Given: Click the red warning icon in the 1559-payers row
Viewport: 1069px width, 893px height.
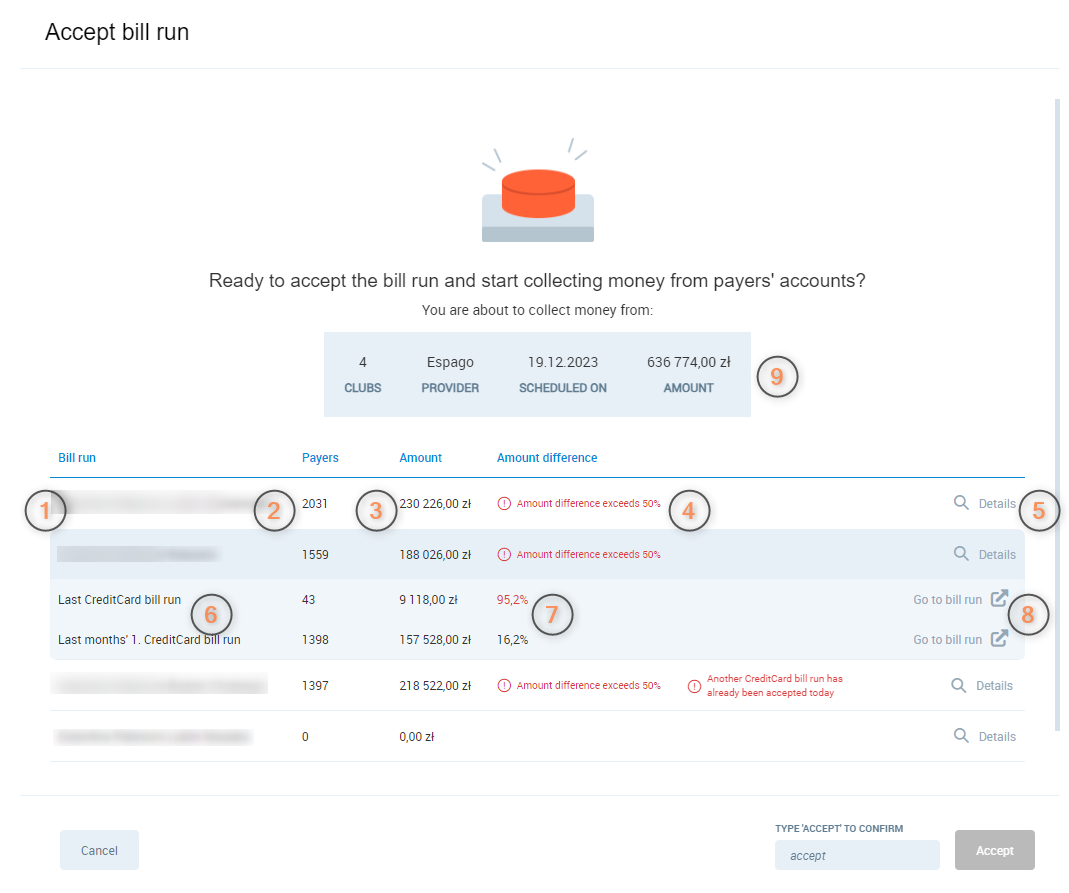Looking at the screenshot, I should pos(504,554).
